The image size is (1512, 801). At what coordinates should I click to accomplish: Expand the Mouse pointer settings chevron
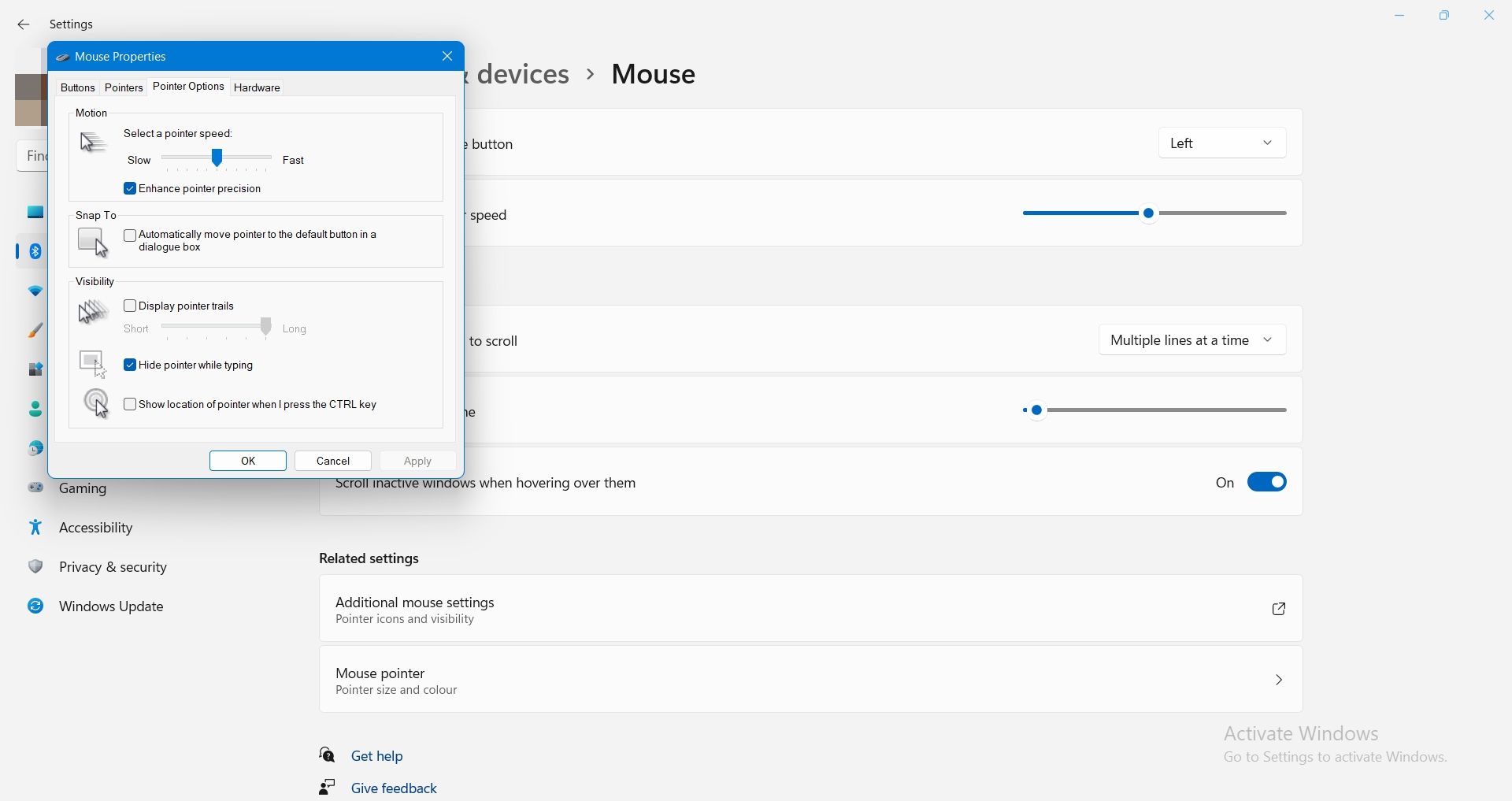(1279, 680)
